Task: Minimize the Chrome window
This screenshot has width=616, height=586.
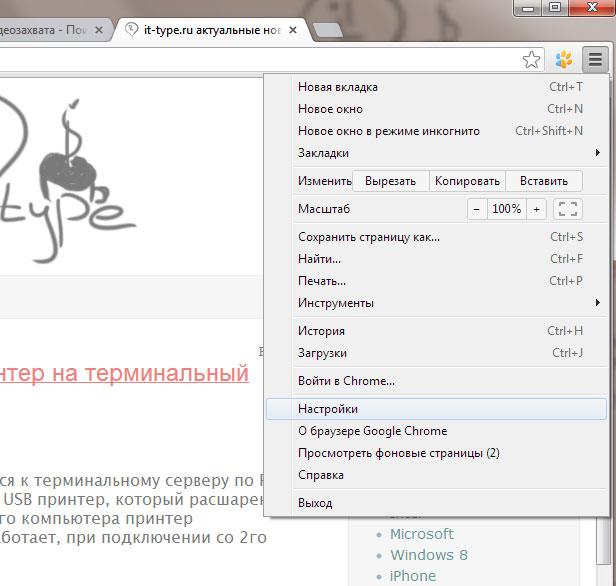Action: tap(528, 8)
